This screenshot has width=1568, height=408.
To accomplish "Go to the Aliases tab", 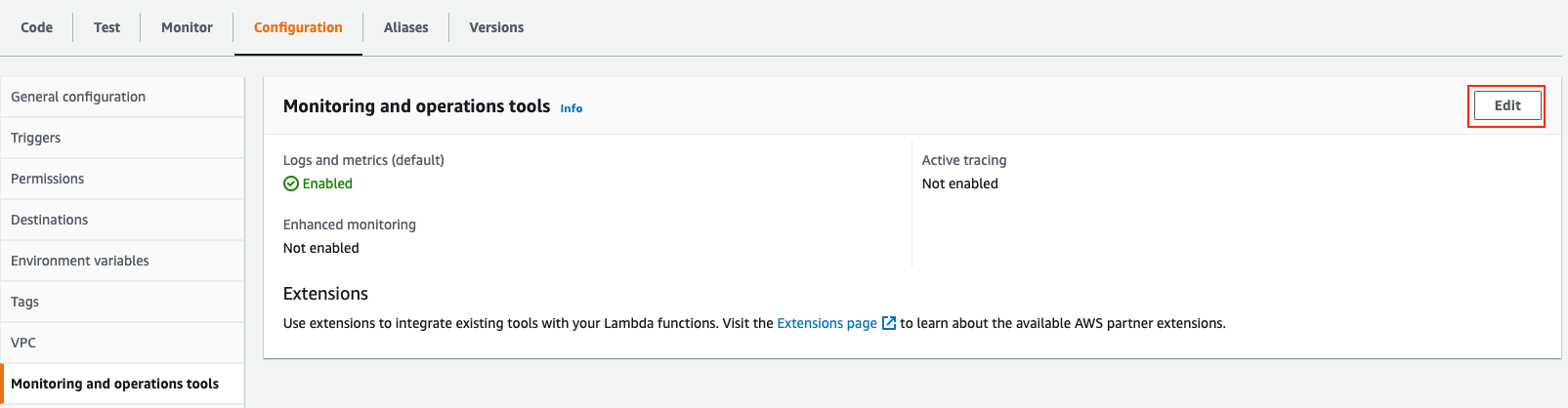I will point(405,27).
